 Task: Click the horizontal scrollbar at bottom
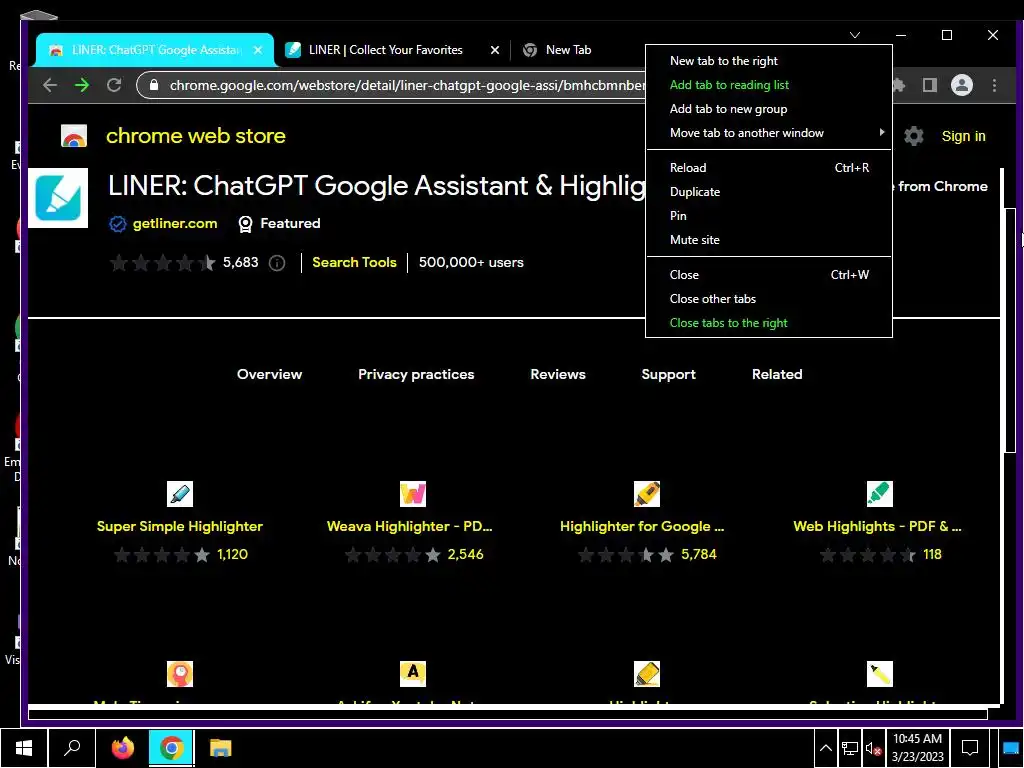tap(509, 714)
